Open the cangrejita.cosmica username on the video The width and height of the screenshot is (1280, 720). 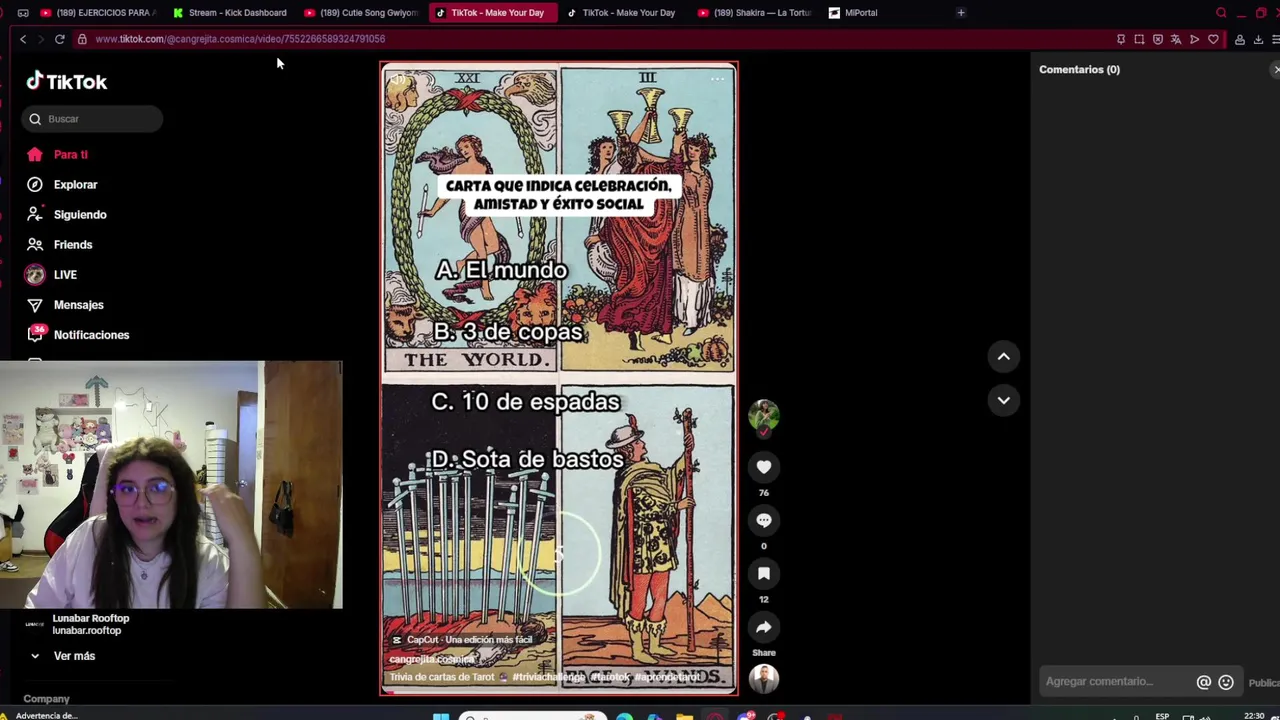click(x=432, y=660)
